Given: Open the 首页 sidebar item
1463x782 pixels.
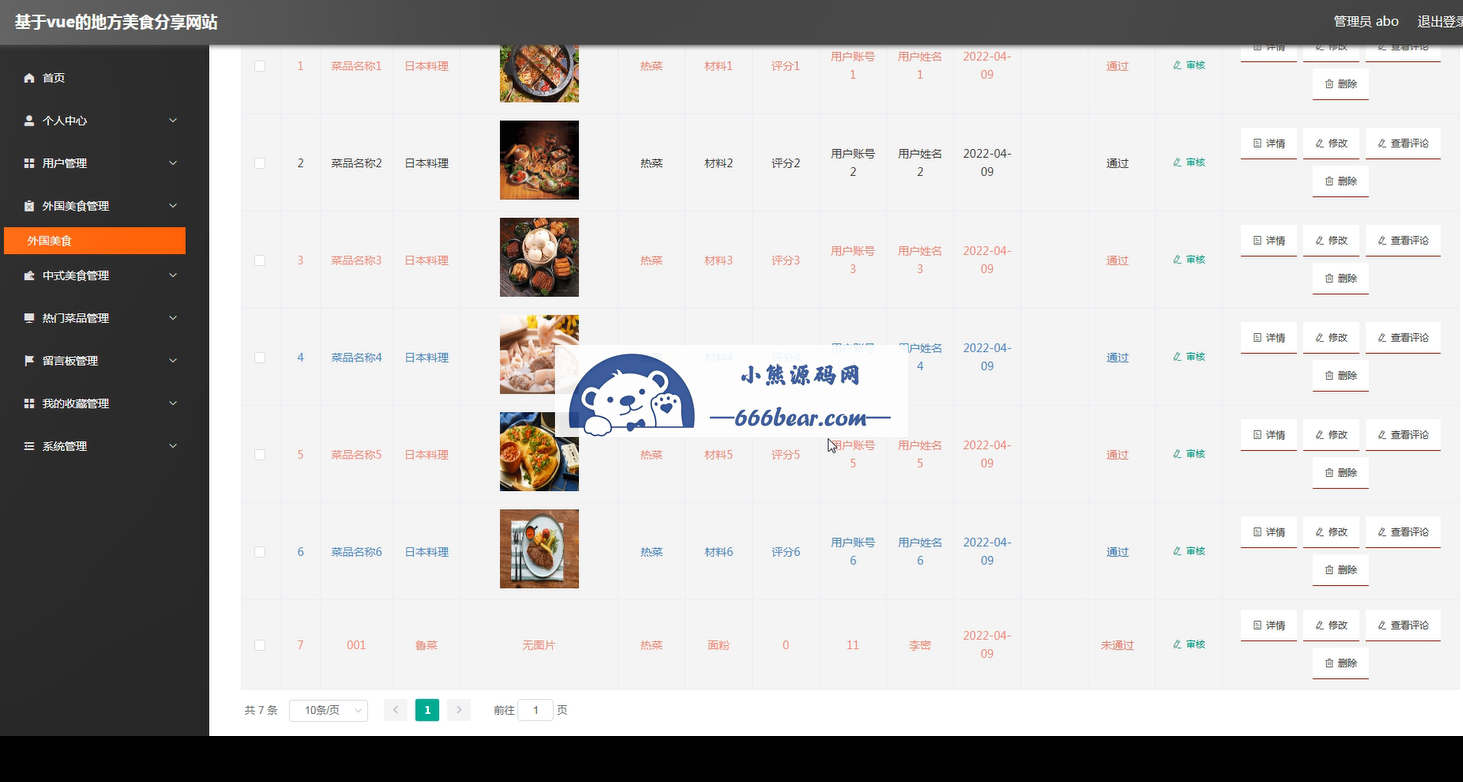Looking at the screenshot, I should pyautogui.click(x=104, y=78).
